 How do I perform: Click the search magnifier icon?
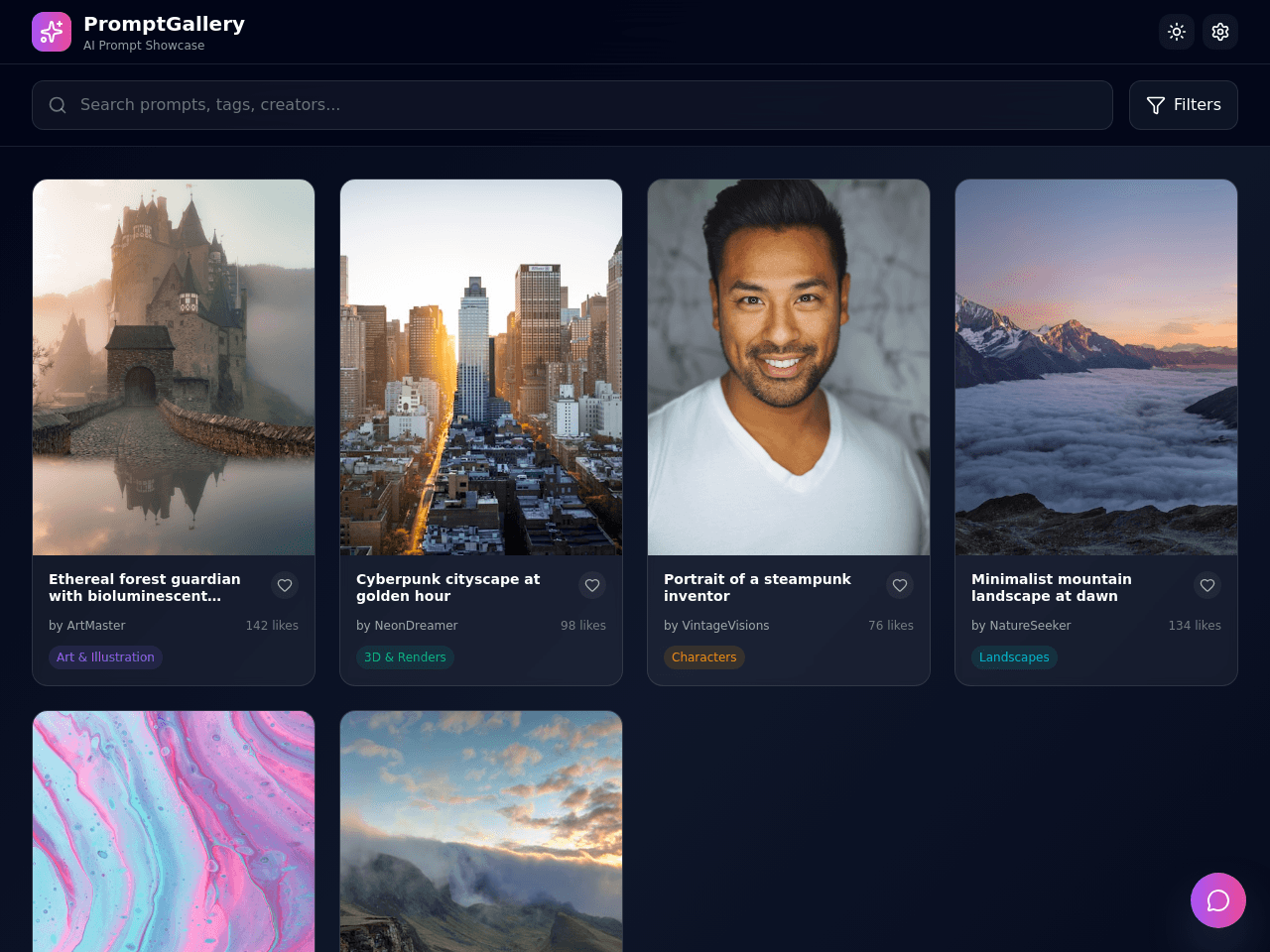(x=58, y=105)
